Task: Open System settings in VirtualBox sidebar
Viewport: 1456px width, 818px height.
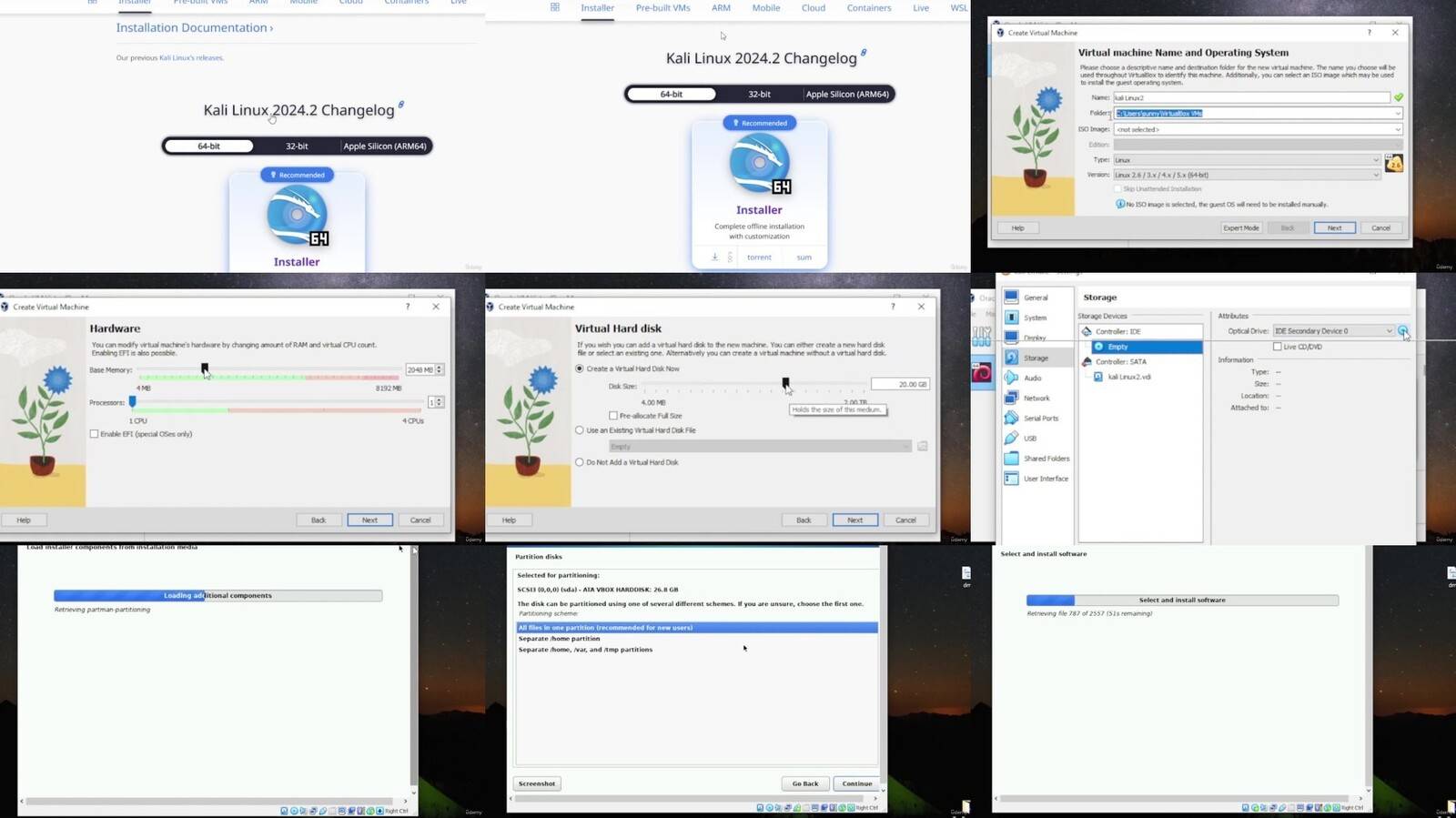Action: pyautogui.click(x=1035, y=318)
